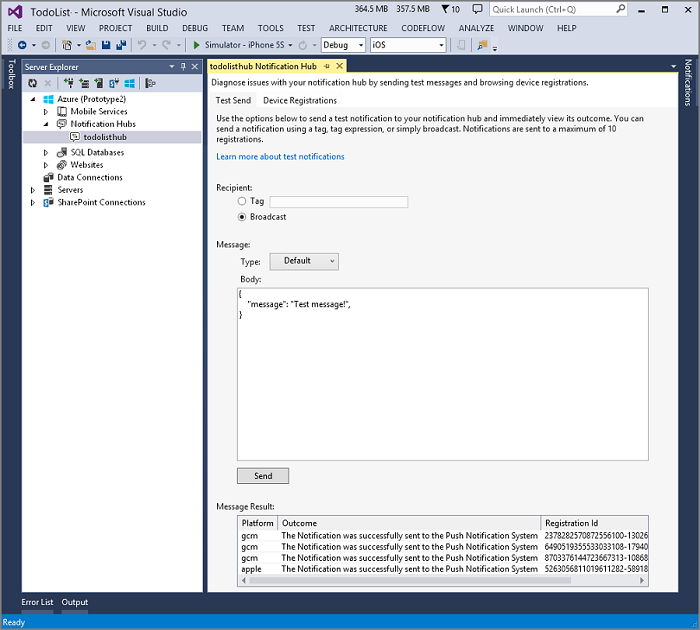Open the notifications flag showing 10

451,9
